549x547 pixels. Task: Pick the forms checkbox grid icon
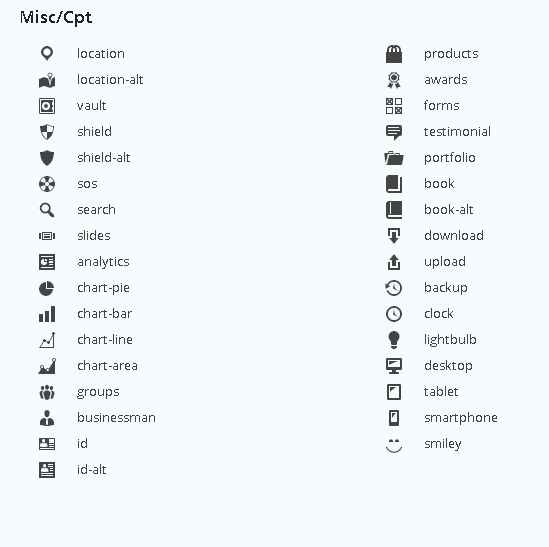point(394,106)
